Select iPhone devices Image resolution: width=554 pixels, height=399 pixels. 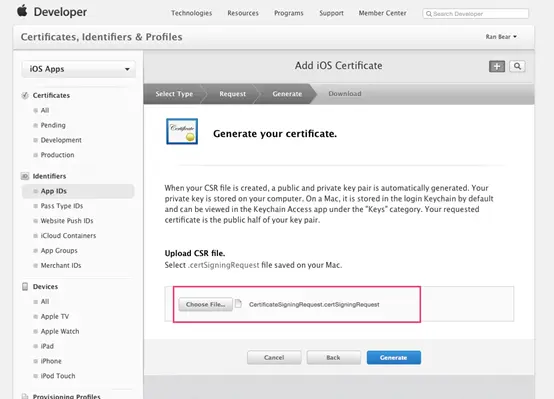[51, 361]
